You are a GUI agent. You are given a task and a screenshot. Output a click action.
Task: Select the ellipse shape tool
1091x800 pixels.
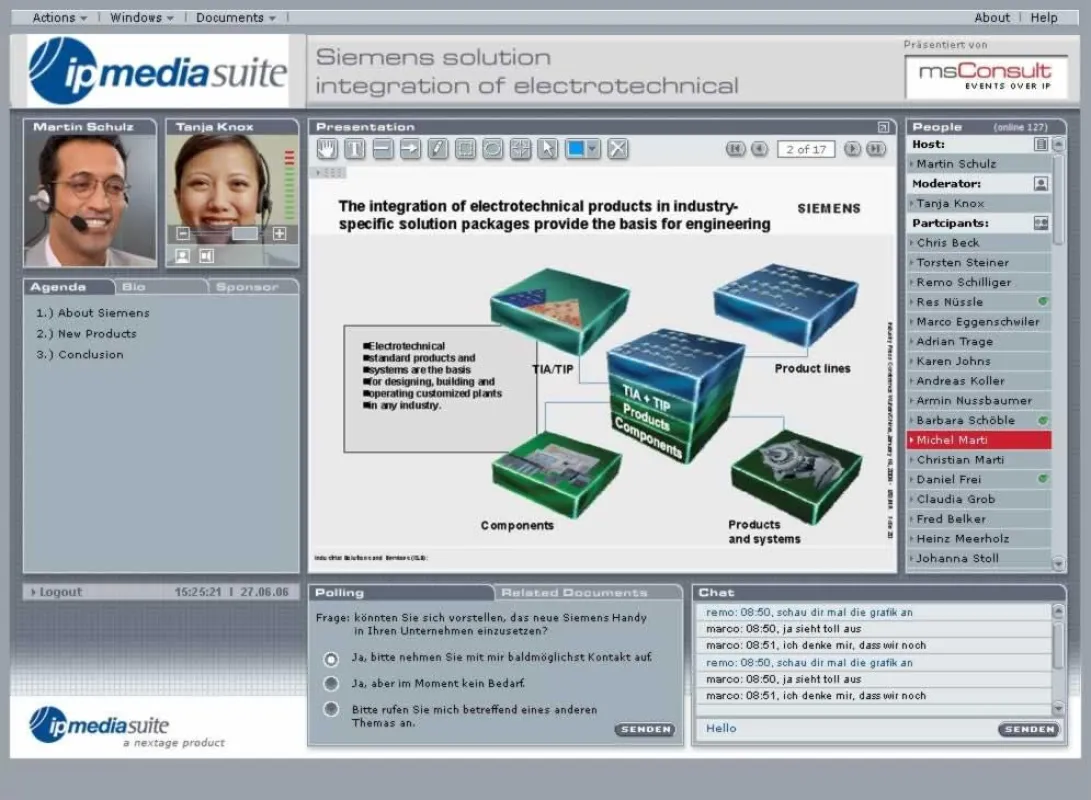point(493,149)
